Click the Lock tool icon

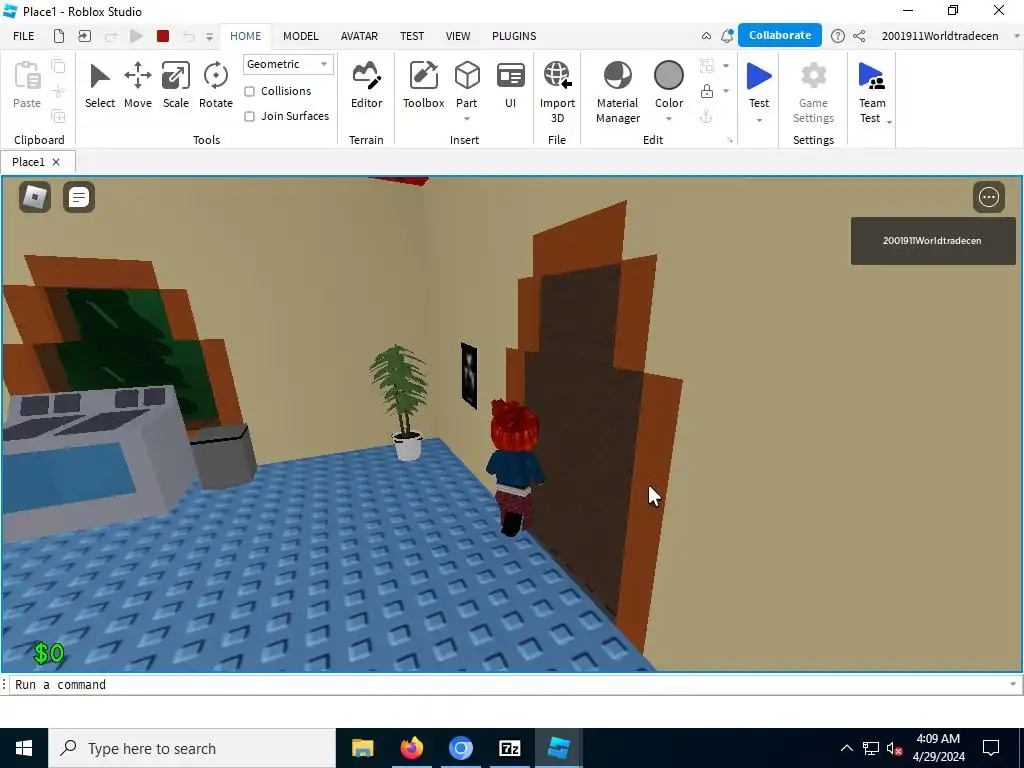point(707,91)
